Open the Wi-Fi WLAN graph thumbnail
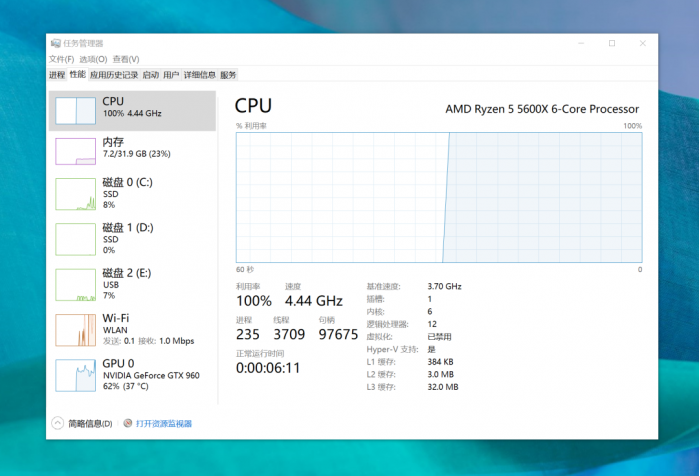The image size is (700, 476). (x=75, y=330)
